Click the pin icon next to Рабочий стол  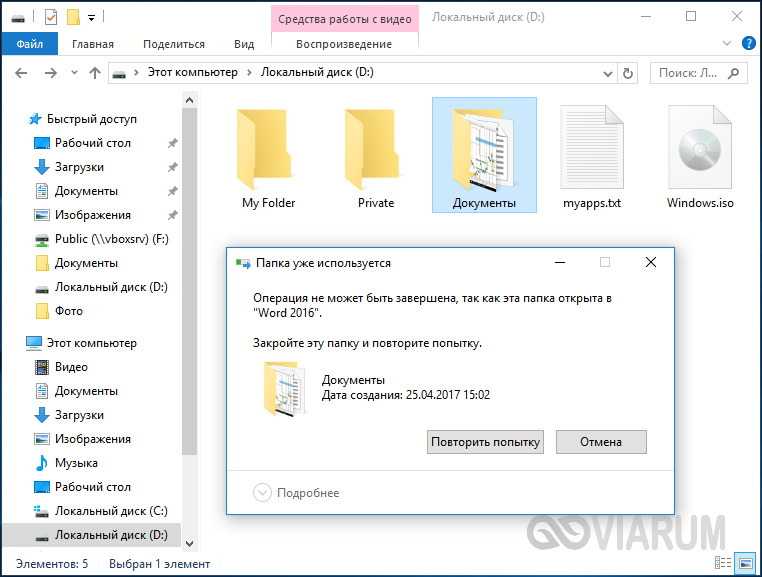[172, 143]
